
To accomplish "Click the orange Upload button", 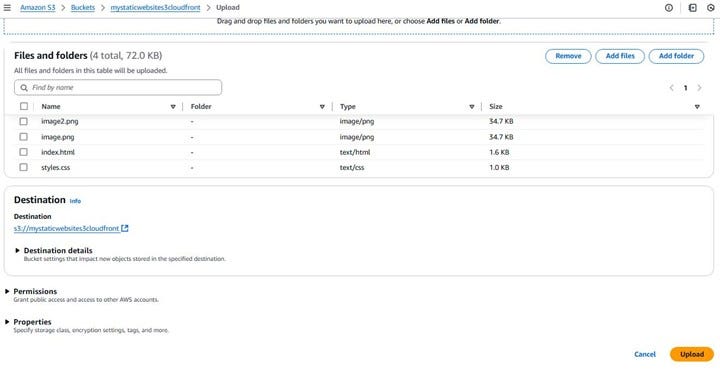I will click(x=692, y=354).
